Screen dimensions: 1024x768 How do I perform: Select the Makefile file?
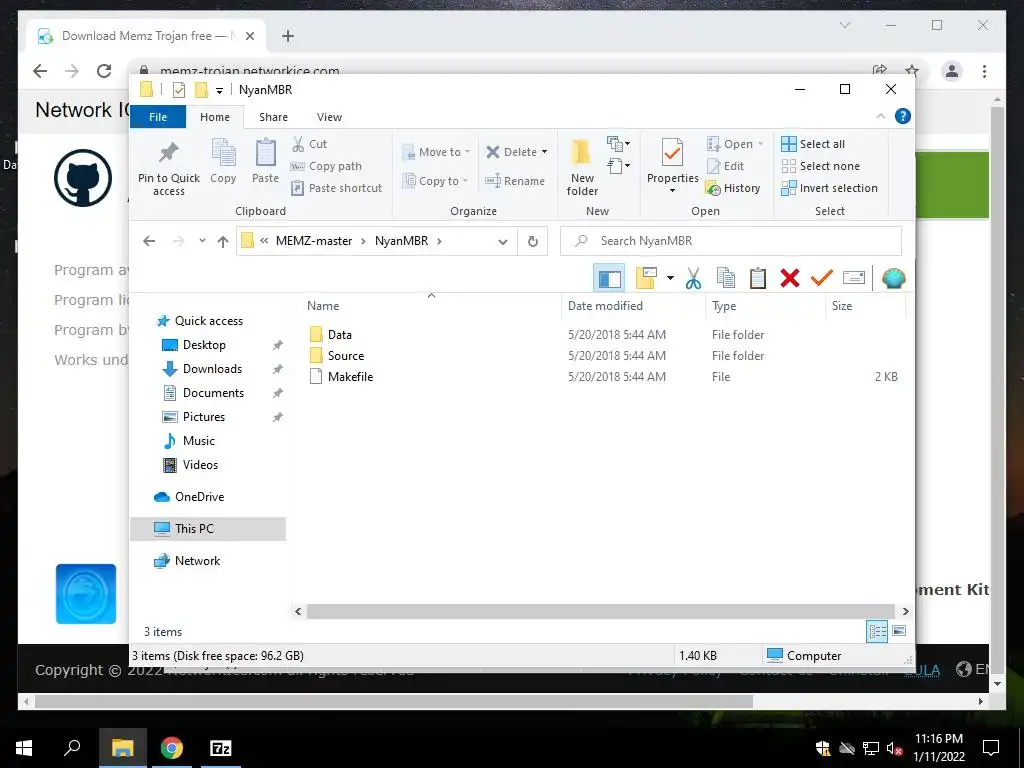click(351, 377)
